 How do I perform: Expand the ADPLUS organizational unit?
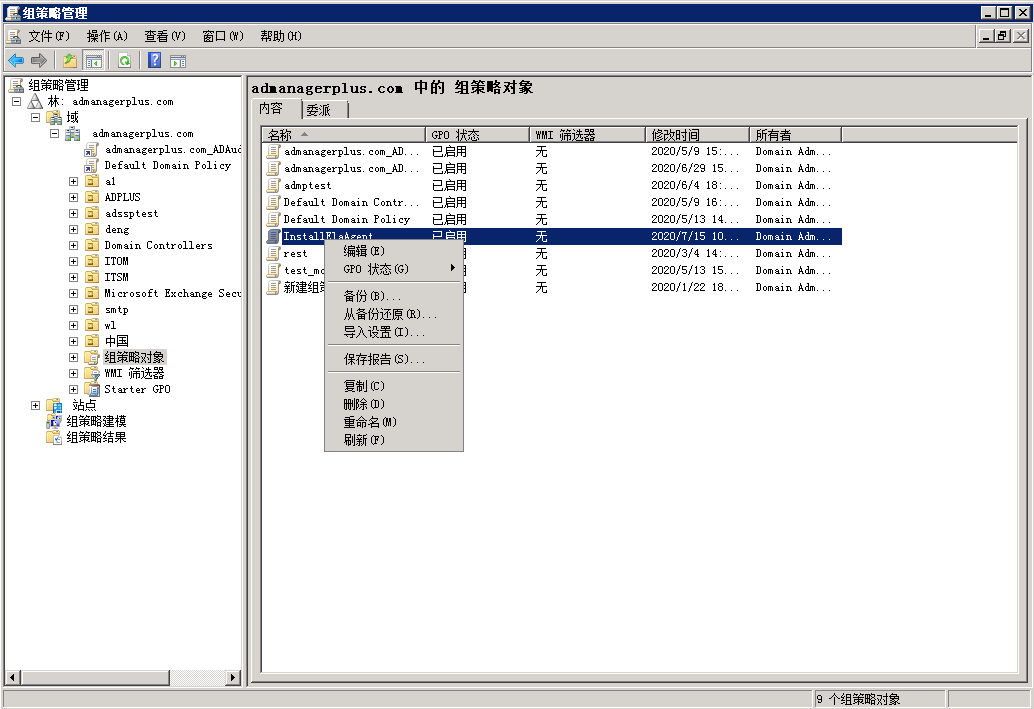(73, 197)
